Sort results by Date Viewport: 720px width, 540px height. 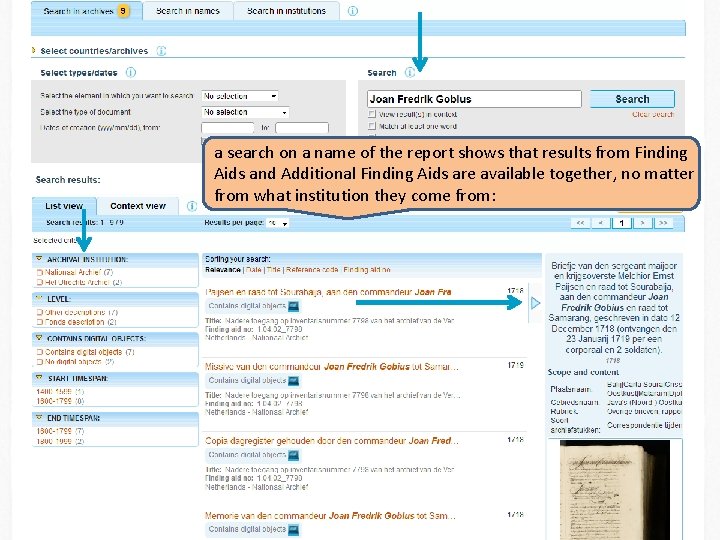coord(253,270)
